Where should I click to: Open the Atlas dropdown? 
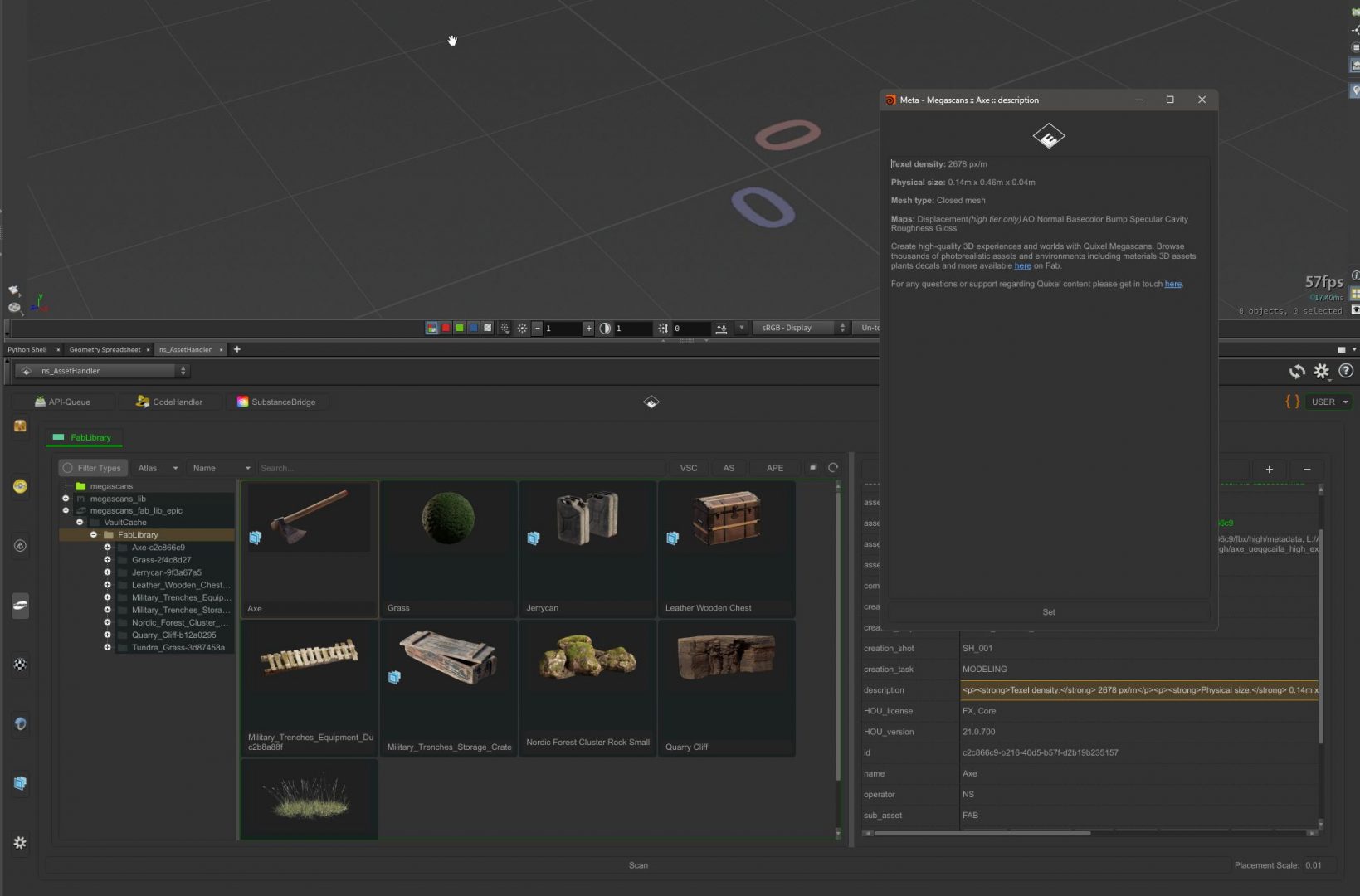pyautogui.click(x=158, y=468)
